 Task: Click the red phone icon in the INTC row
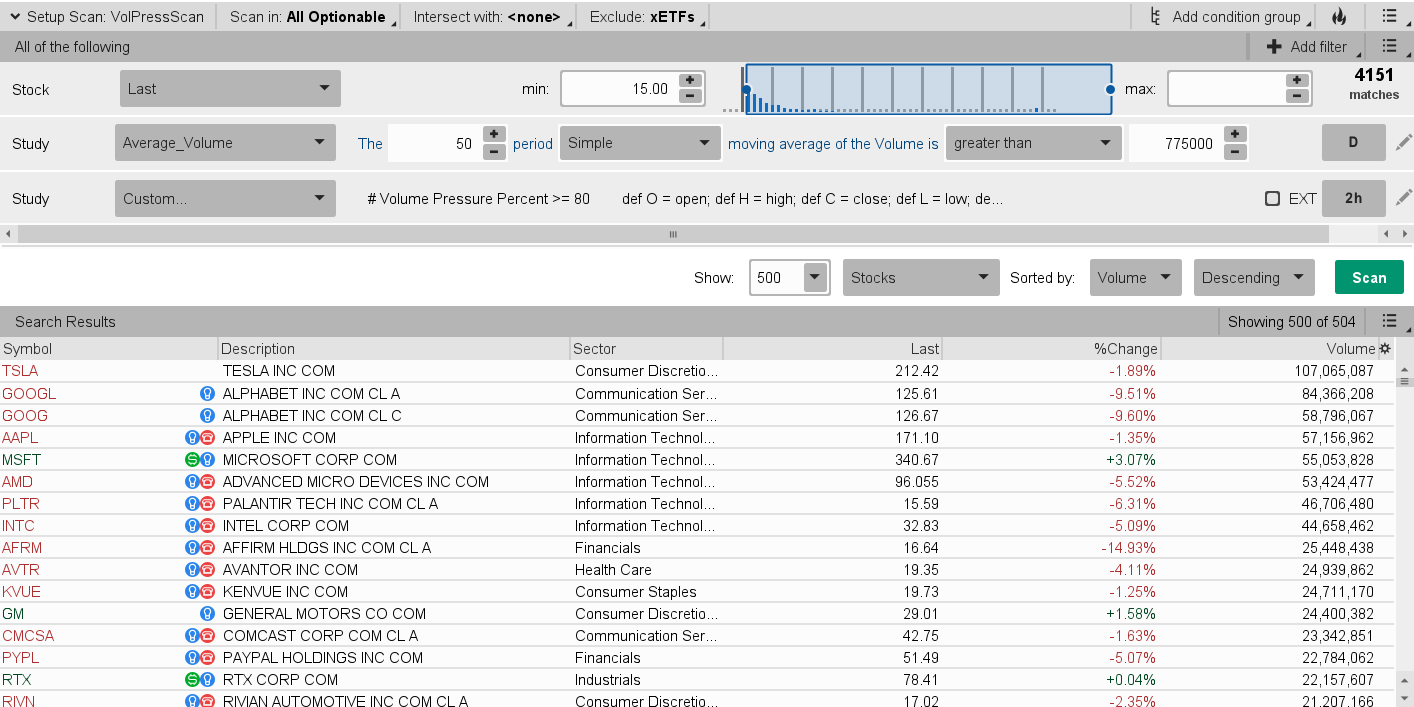coord(208,525)
